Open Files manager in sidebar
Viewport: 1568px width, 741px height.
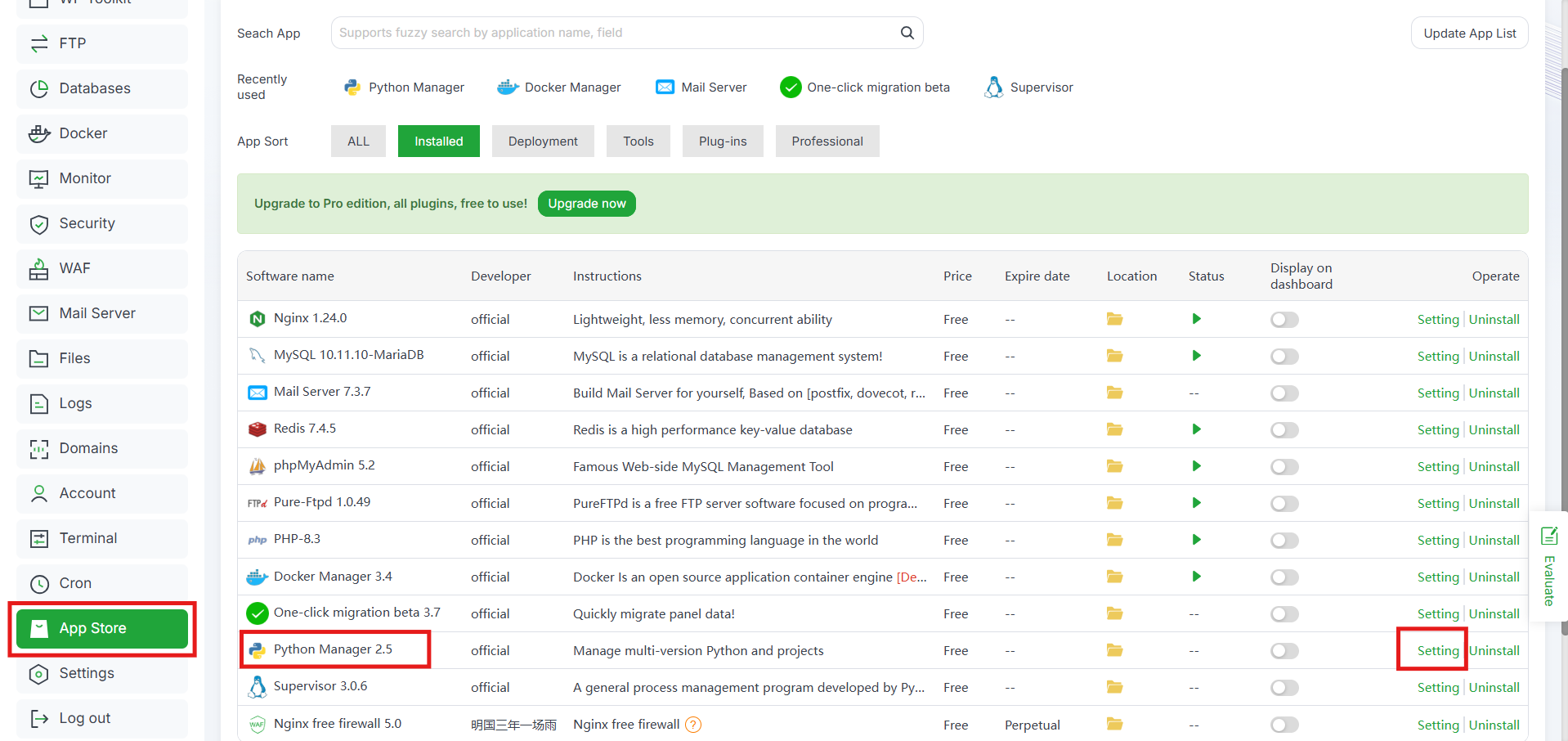102,358
